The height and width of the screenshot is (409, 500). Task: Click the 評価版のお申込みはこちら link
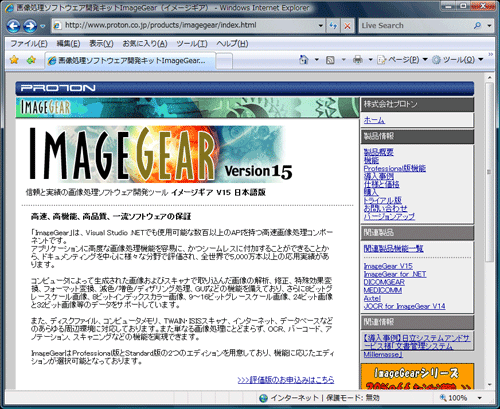tap(286, 380)
